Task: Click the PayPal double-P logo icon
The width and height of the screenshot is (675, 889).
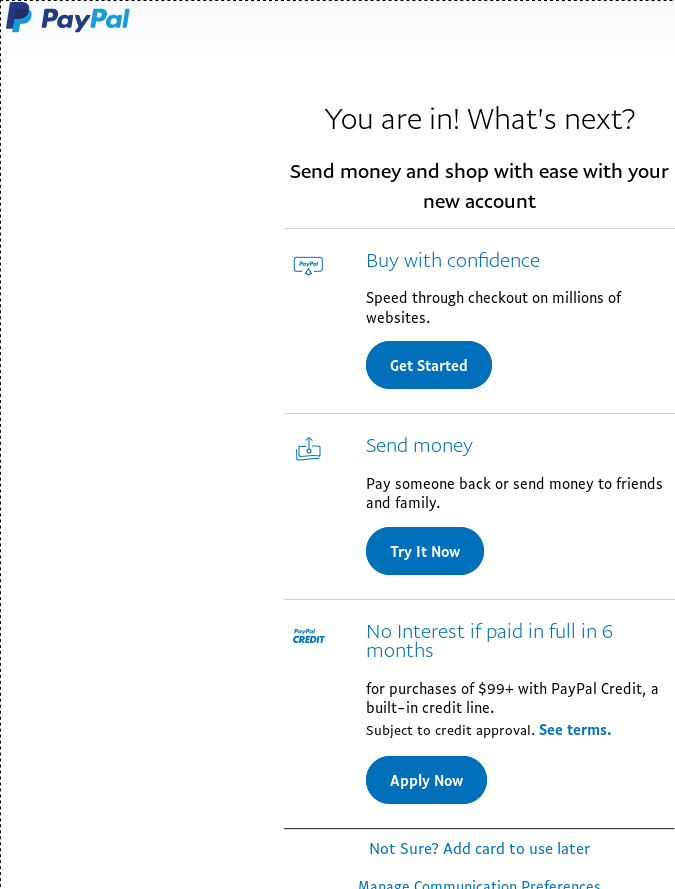Action: coord(18,18)
